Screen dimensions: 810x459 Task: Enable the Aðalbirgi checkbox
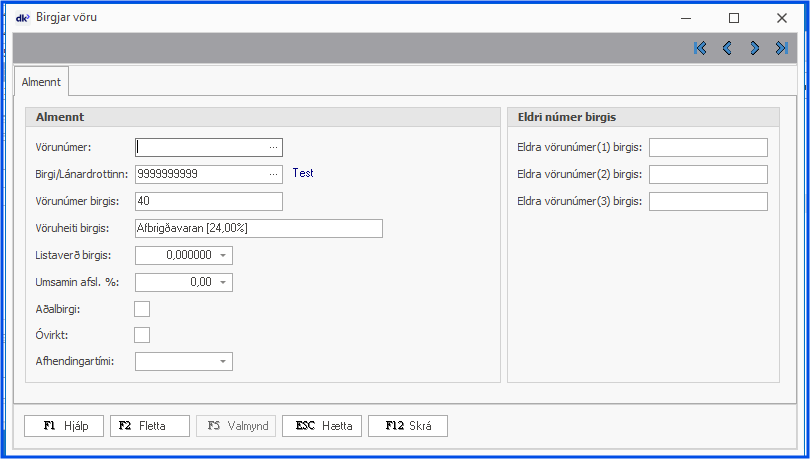142,309
